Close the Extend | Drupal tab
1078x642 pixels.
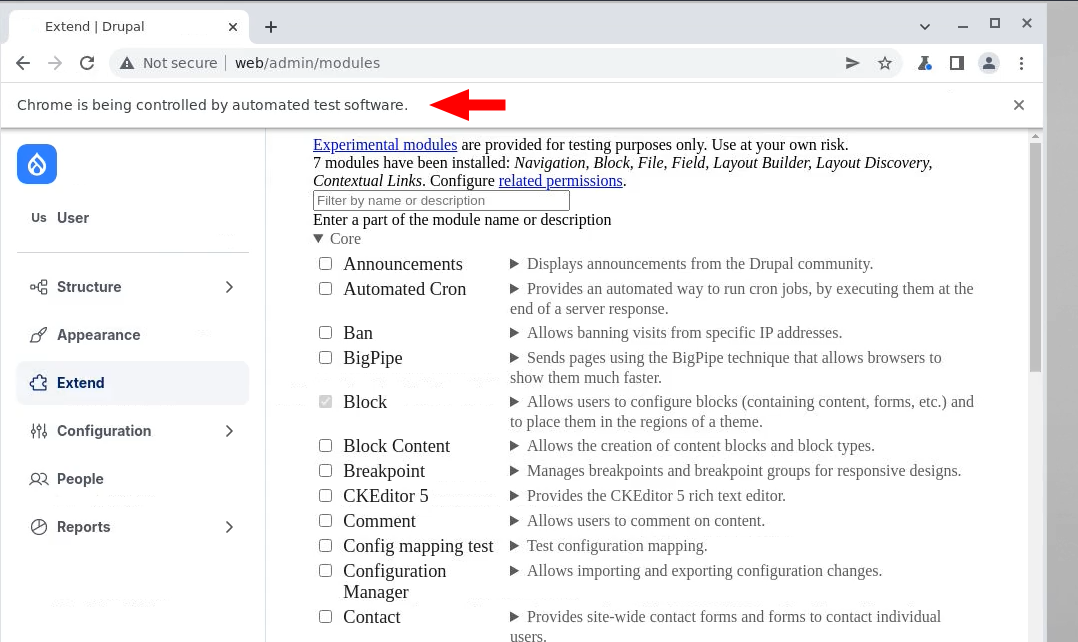[x=233, y=27]
